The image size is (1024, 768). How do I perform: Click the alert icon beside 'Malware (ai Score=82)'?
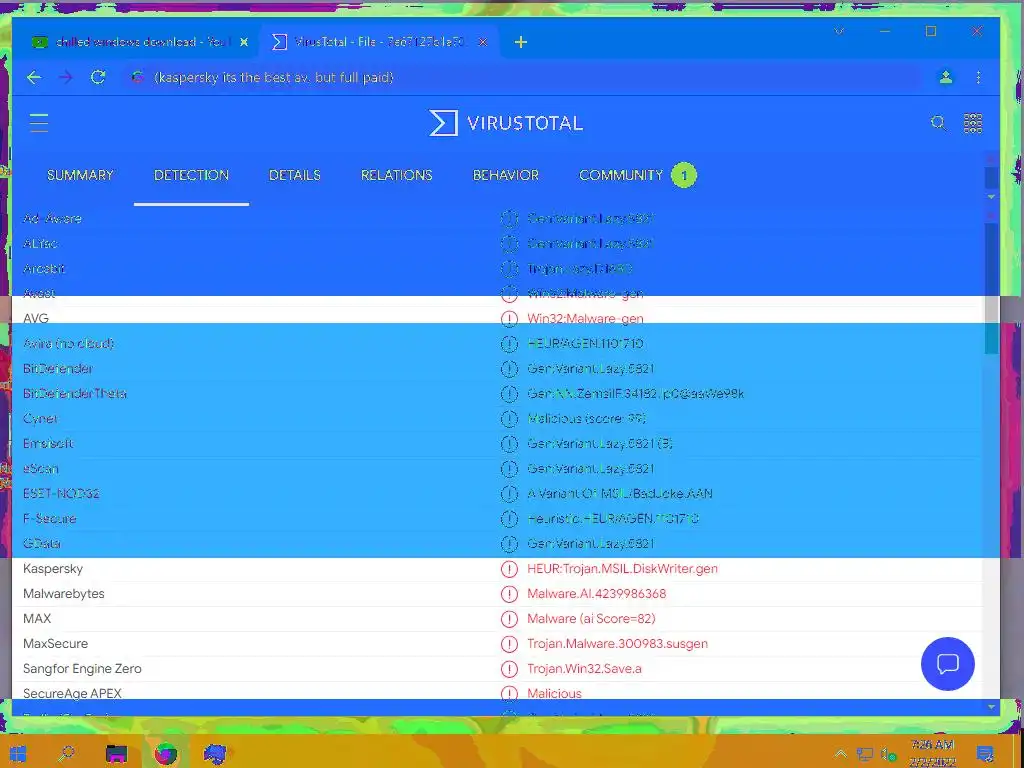click(x=509, y=618)
